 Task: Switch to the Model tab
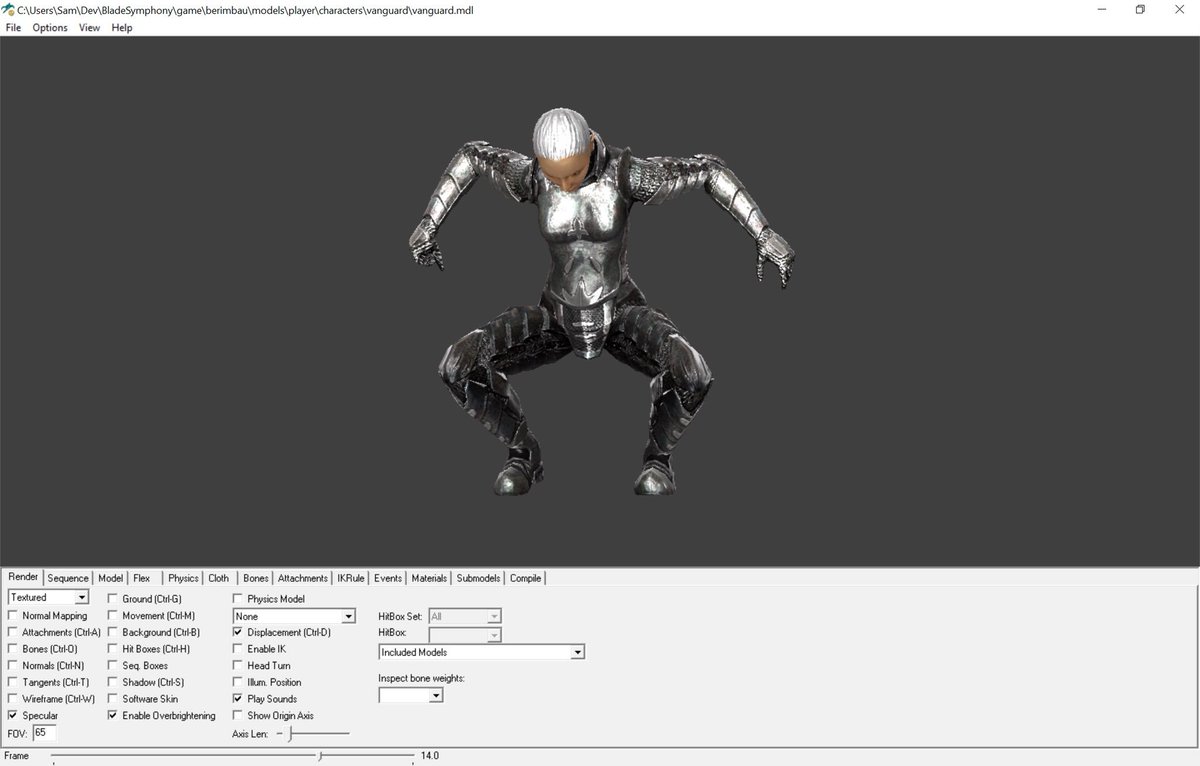pos(110,578)
